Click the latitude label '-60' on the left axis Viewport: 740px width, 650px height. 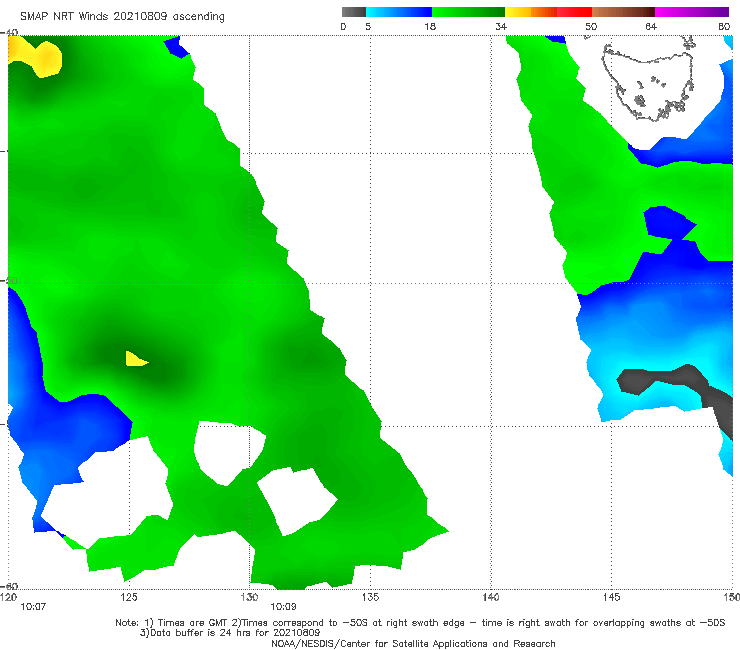[x=9, y=586]
